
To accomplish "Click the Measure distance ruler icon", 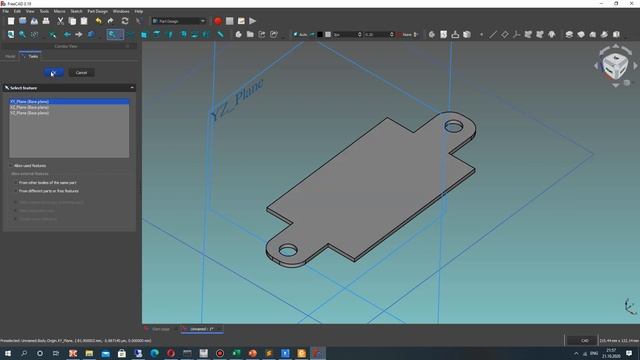I will [220, 35].
